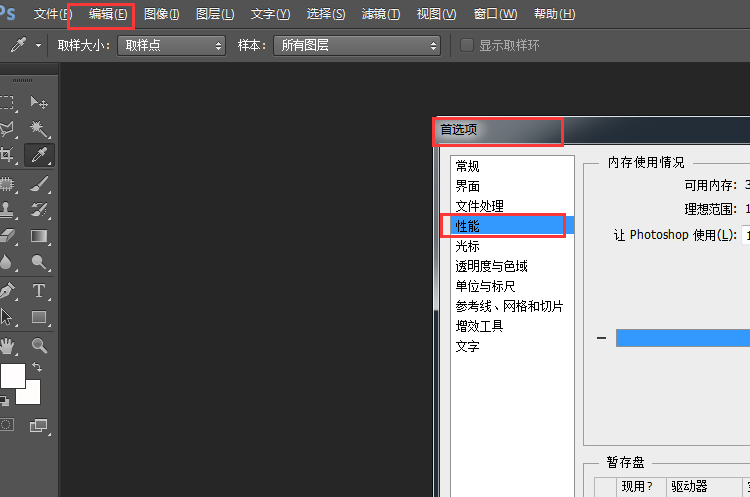Select the Crop tool
The height and width of the screenshot is (497, 750).
pos(7,155)
